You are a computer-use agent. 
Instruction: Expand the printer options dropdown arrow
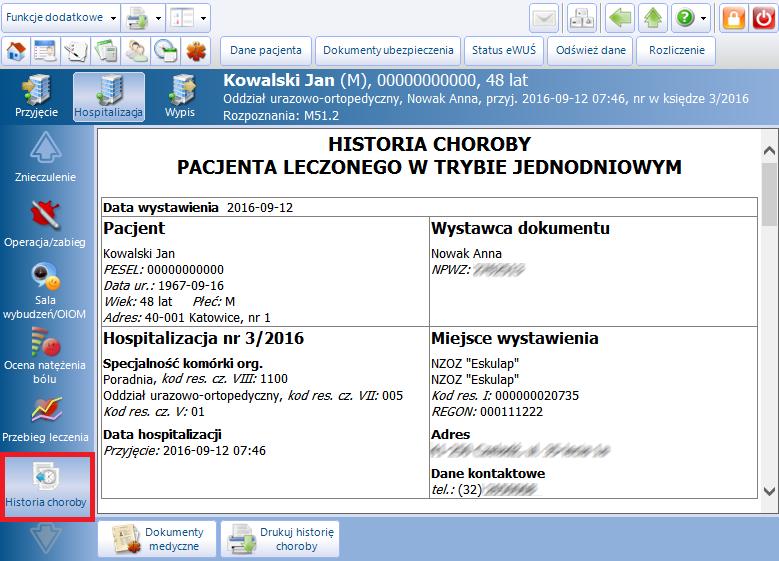coord(158,18)
